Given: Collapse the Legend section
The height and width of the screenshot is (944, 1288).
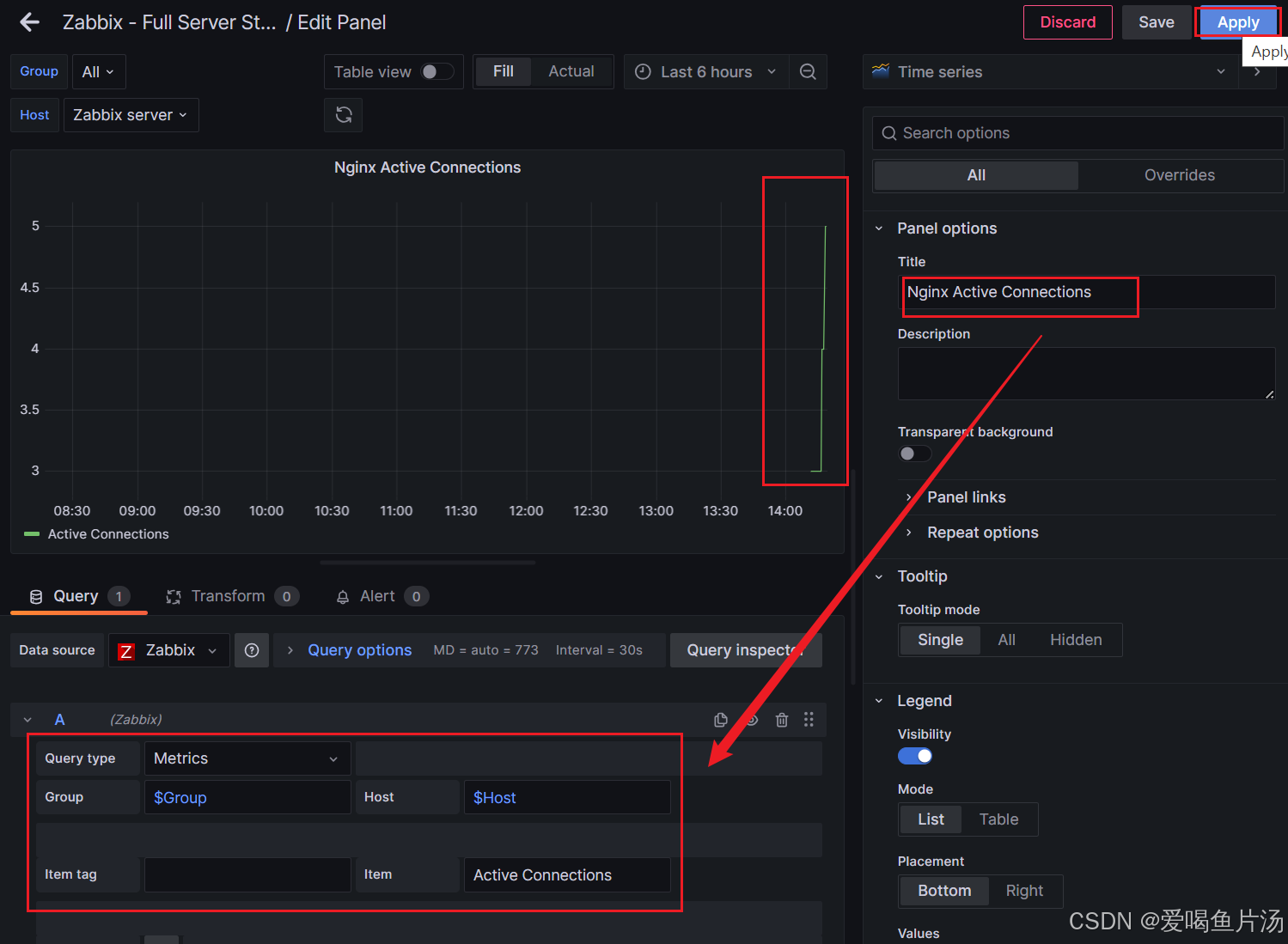Looking at the screenshot, I should (x=925, y=701).
